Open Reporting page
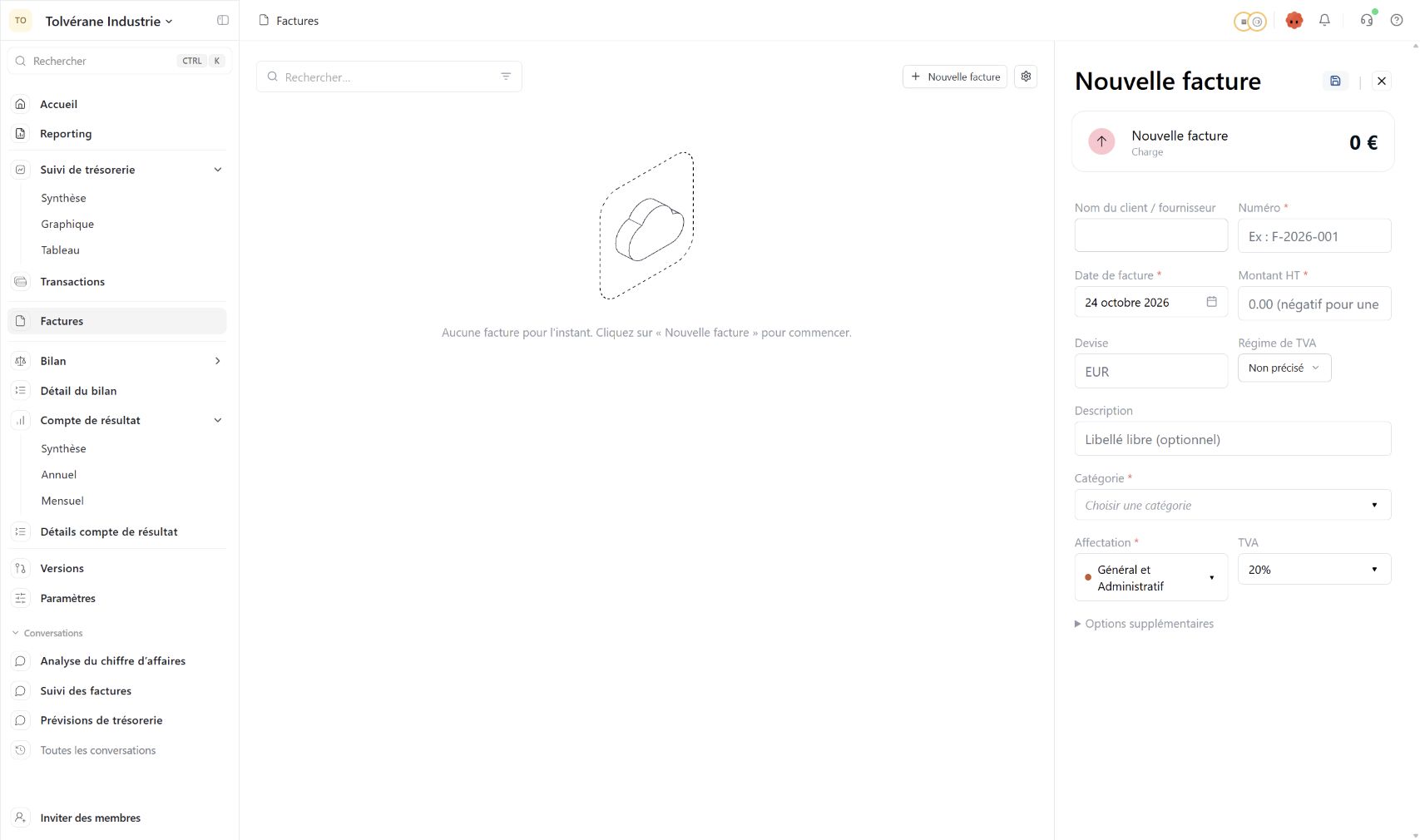Screen dimensions: 1420x840 (117, 134)
